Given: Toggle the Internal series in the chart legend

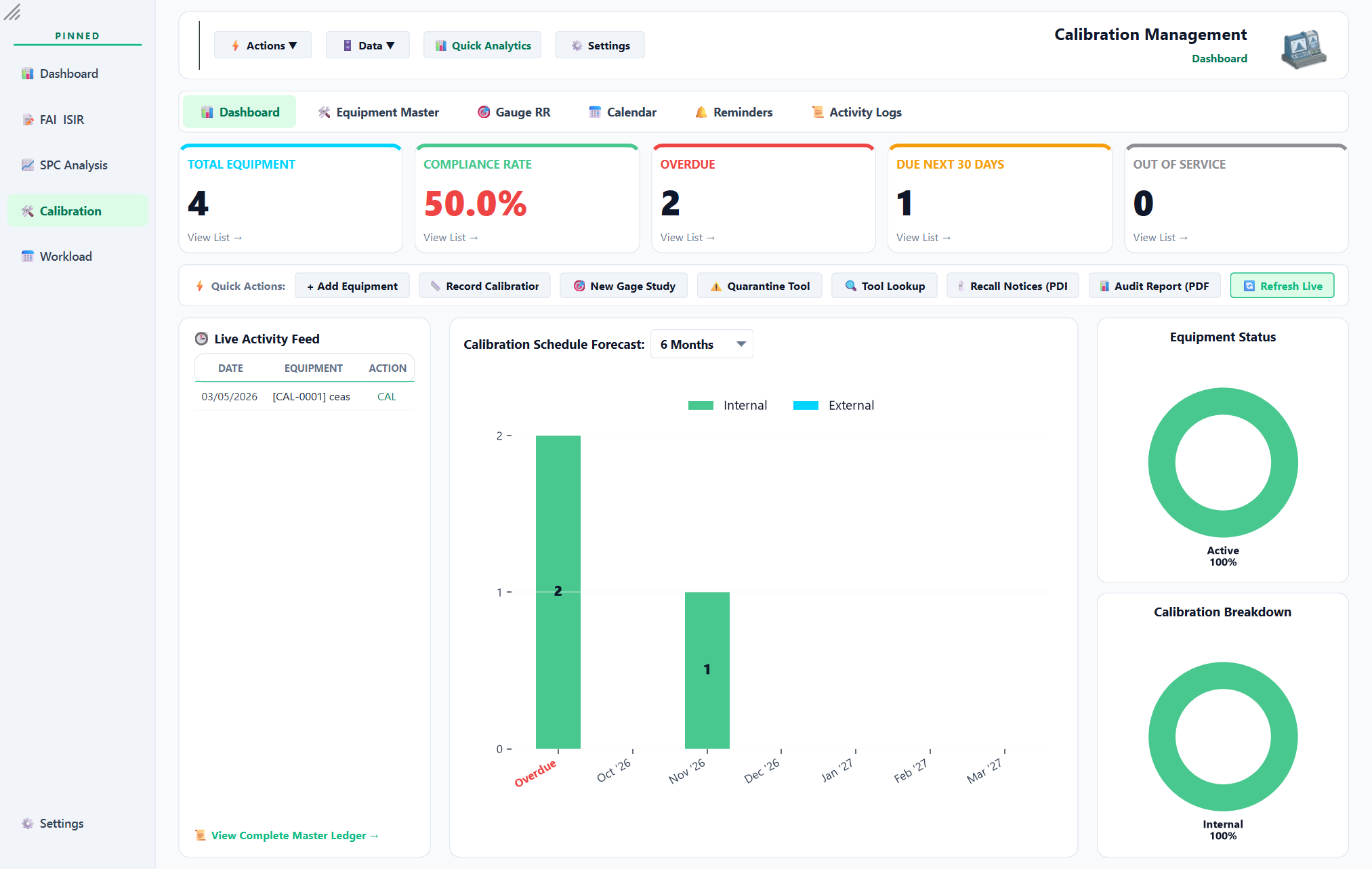Looking at the screenshot, I should tap(728, 405).
